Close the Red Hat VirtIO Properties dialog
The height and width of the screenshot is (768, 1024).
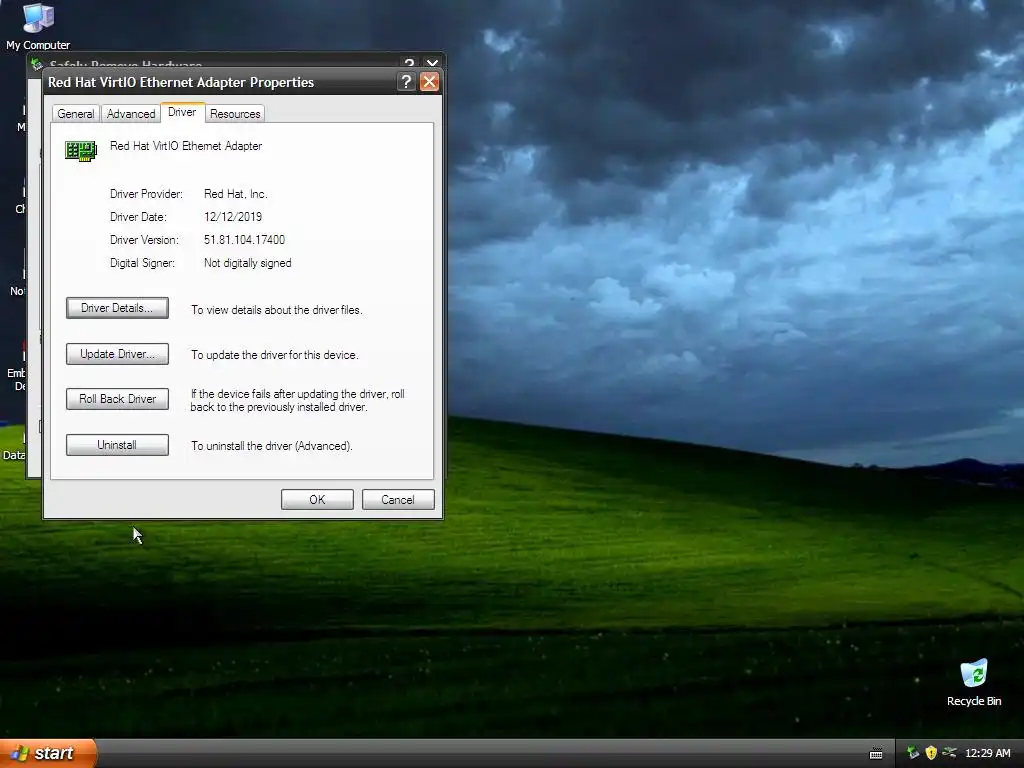(x=429, y=82)
